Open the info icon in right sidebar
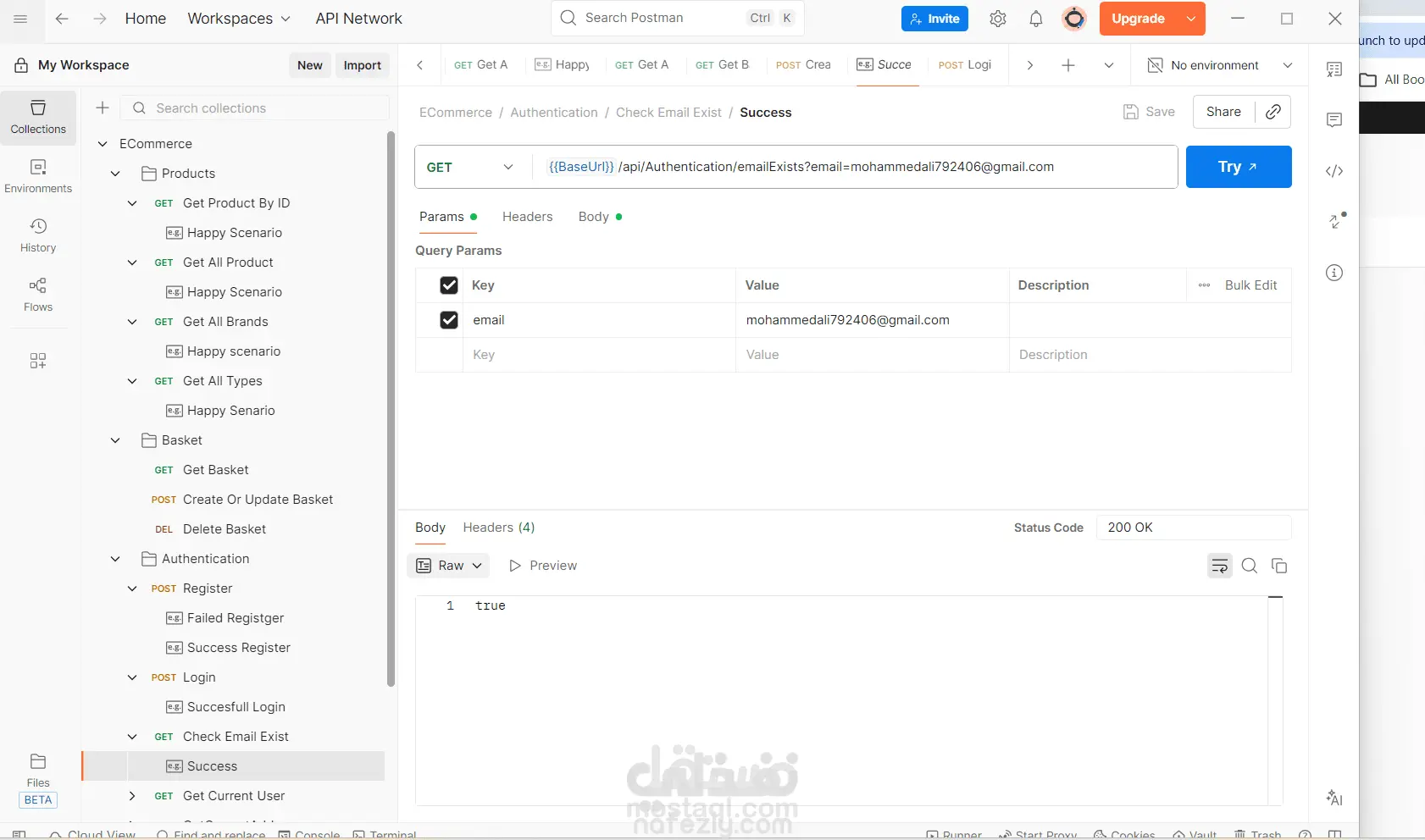This screenshot has width=1425, height=840. [x=1334, y=273]
